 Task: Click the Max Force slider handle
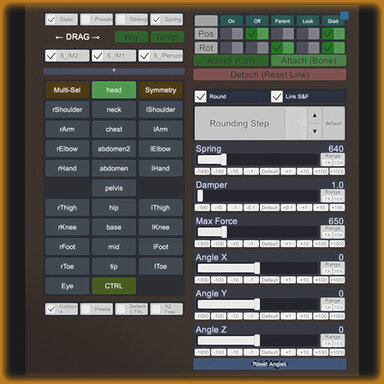click(224, 232)
